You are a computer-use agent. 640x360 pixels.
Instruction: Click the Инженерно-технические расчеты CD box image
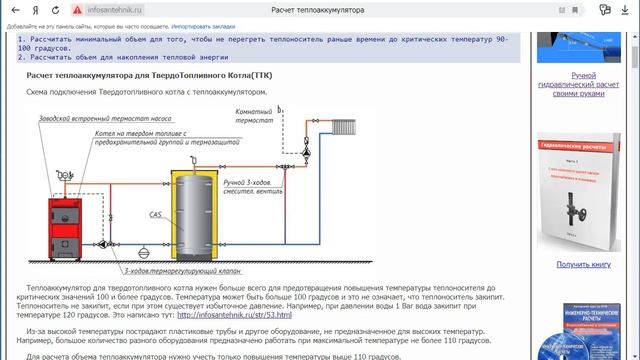point(579,331)
